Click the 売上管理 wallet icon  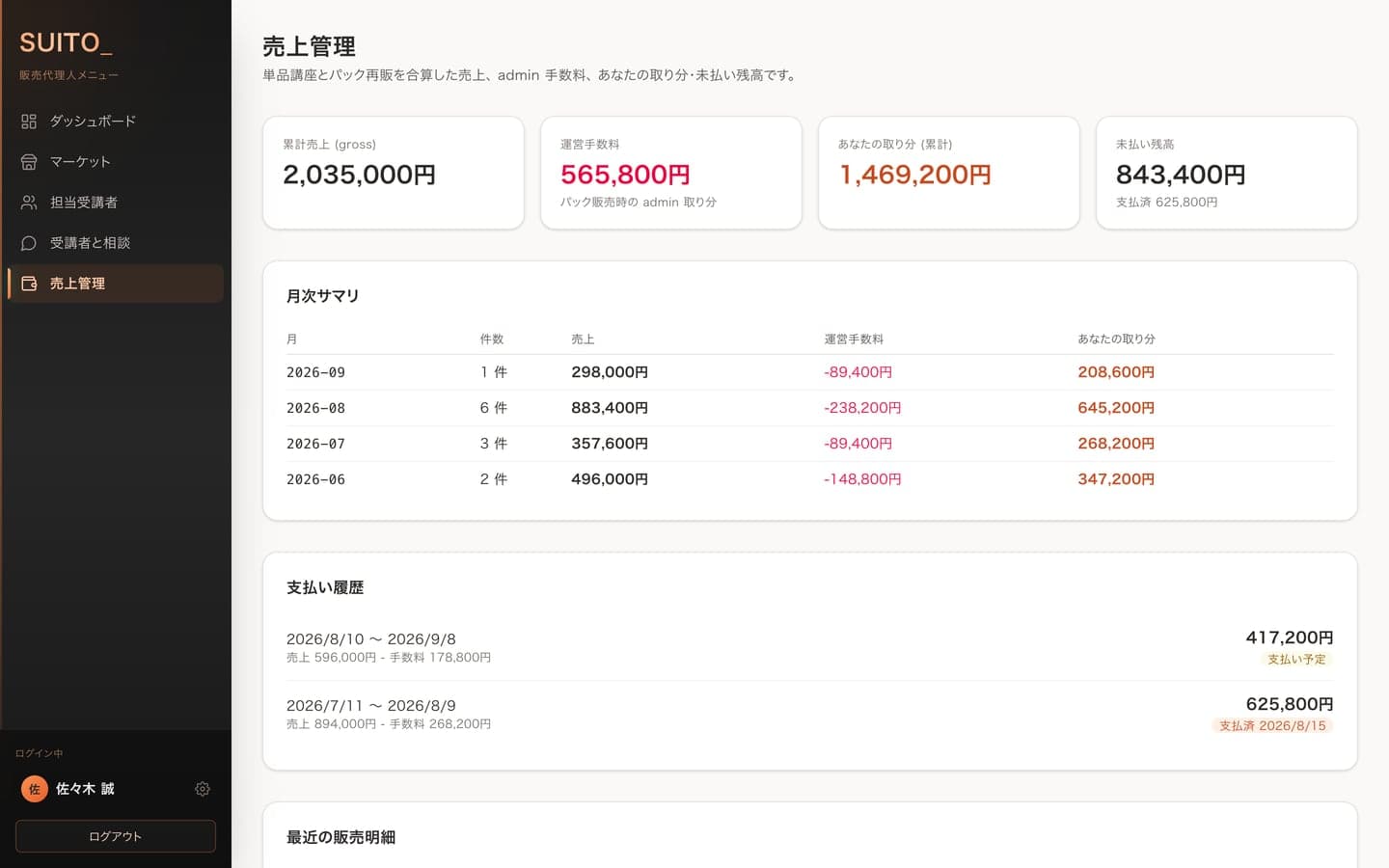[29, 284]
